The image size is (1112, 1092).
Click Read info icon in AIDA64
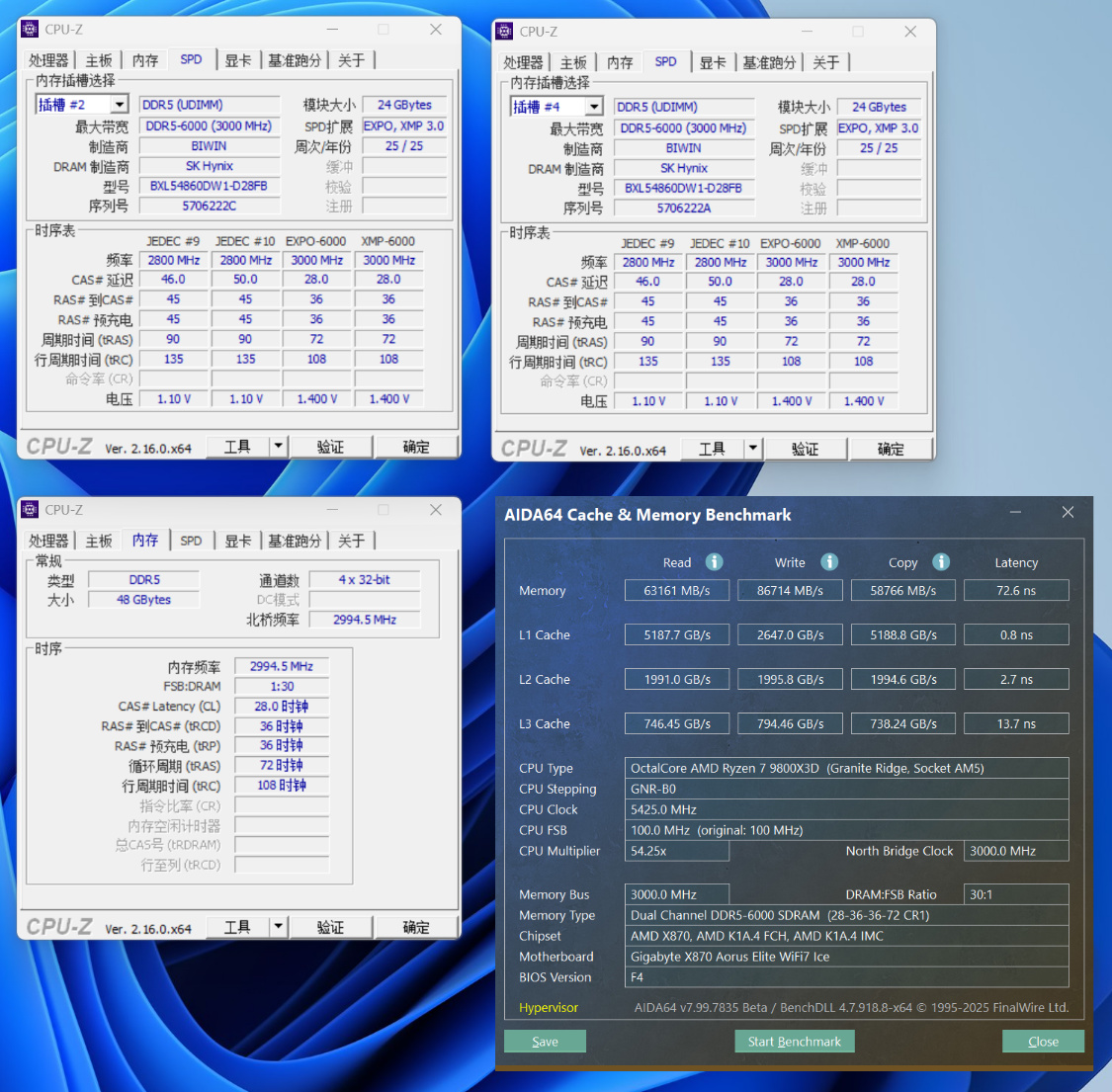pos(714,562)
